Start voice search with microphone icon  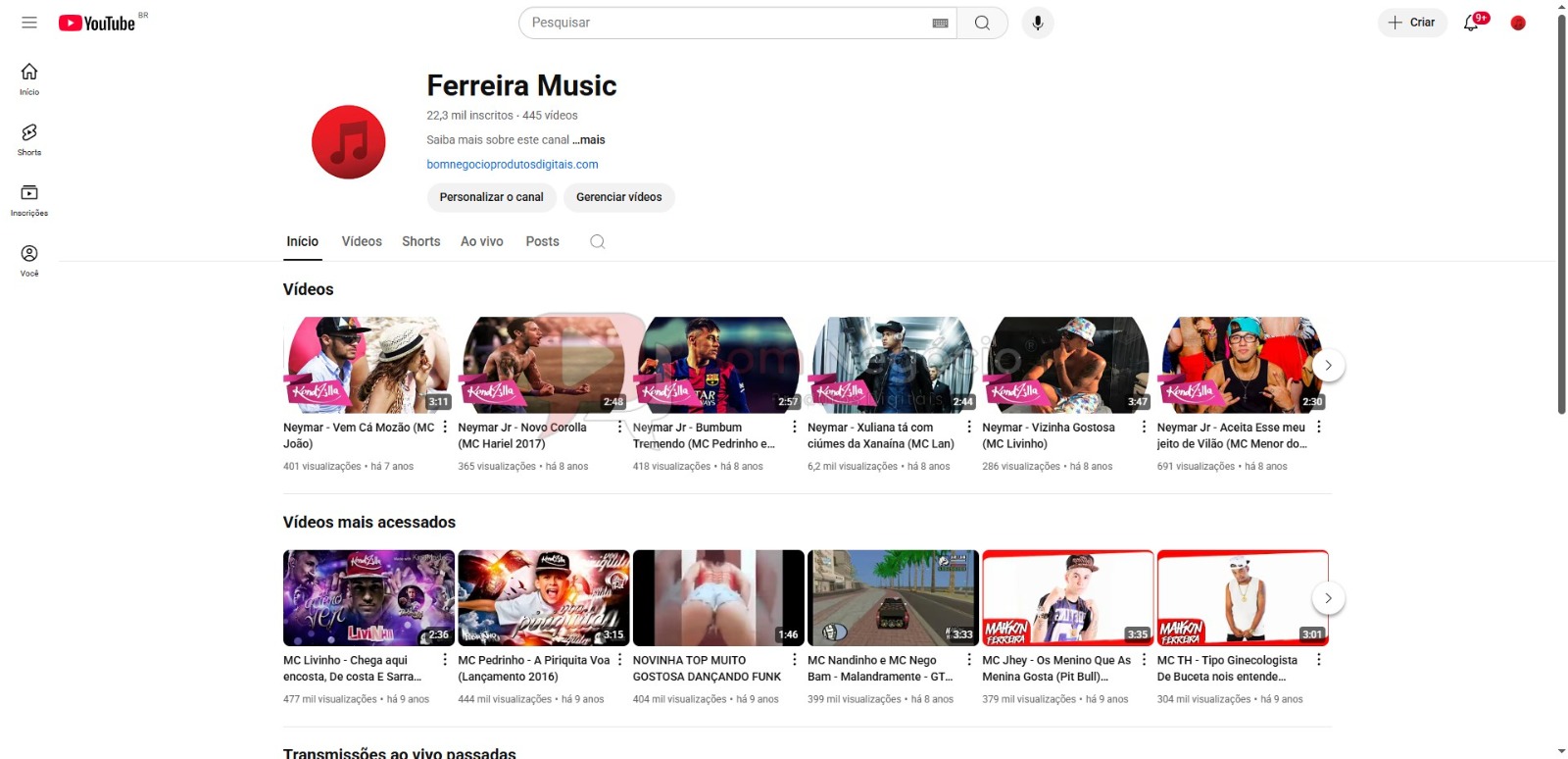point(1038,23)
